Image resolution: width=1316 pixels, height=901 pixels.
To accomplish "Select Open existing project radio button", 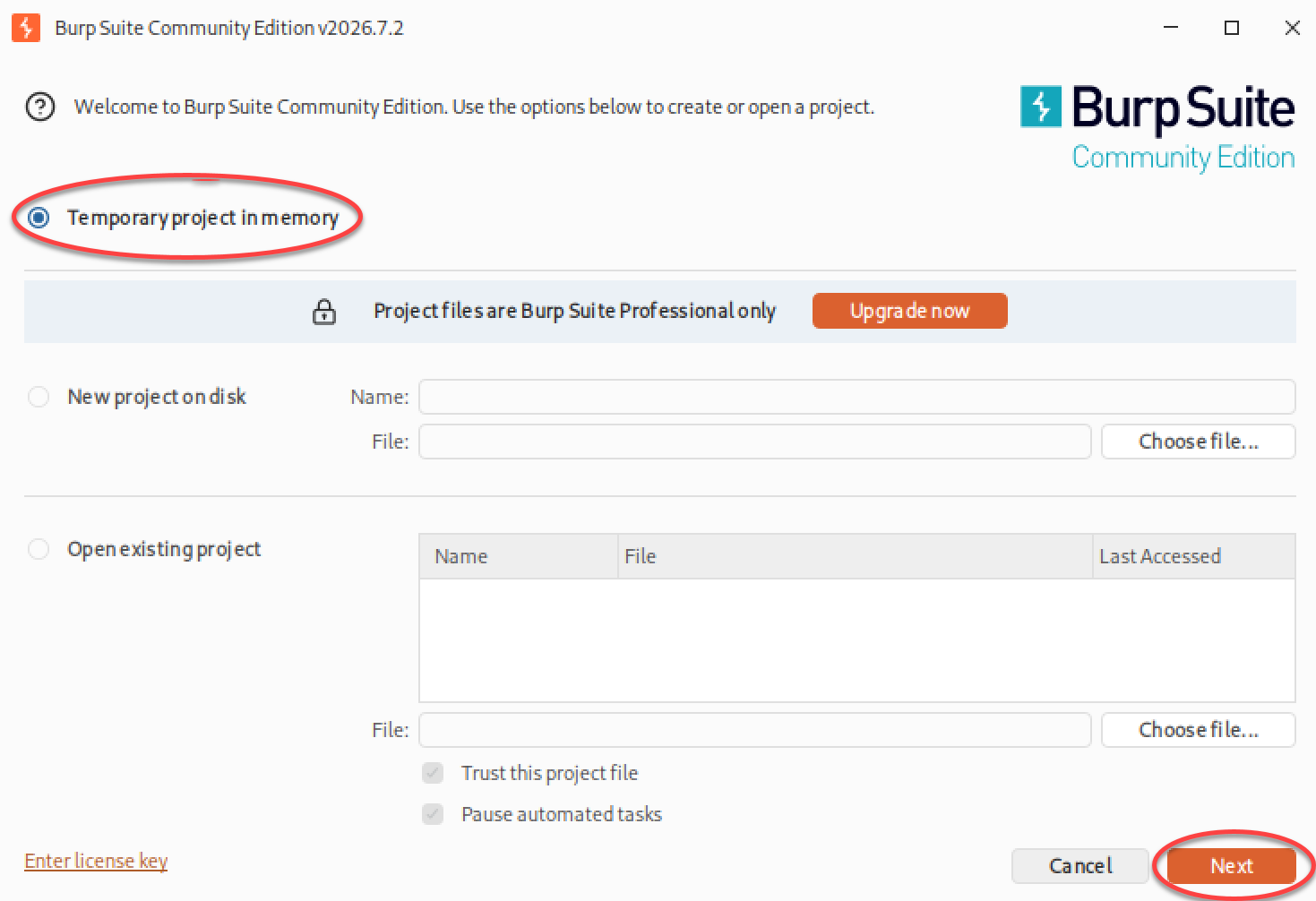I will [x=39, y=549].
